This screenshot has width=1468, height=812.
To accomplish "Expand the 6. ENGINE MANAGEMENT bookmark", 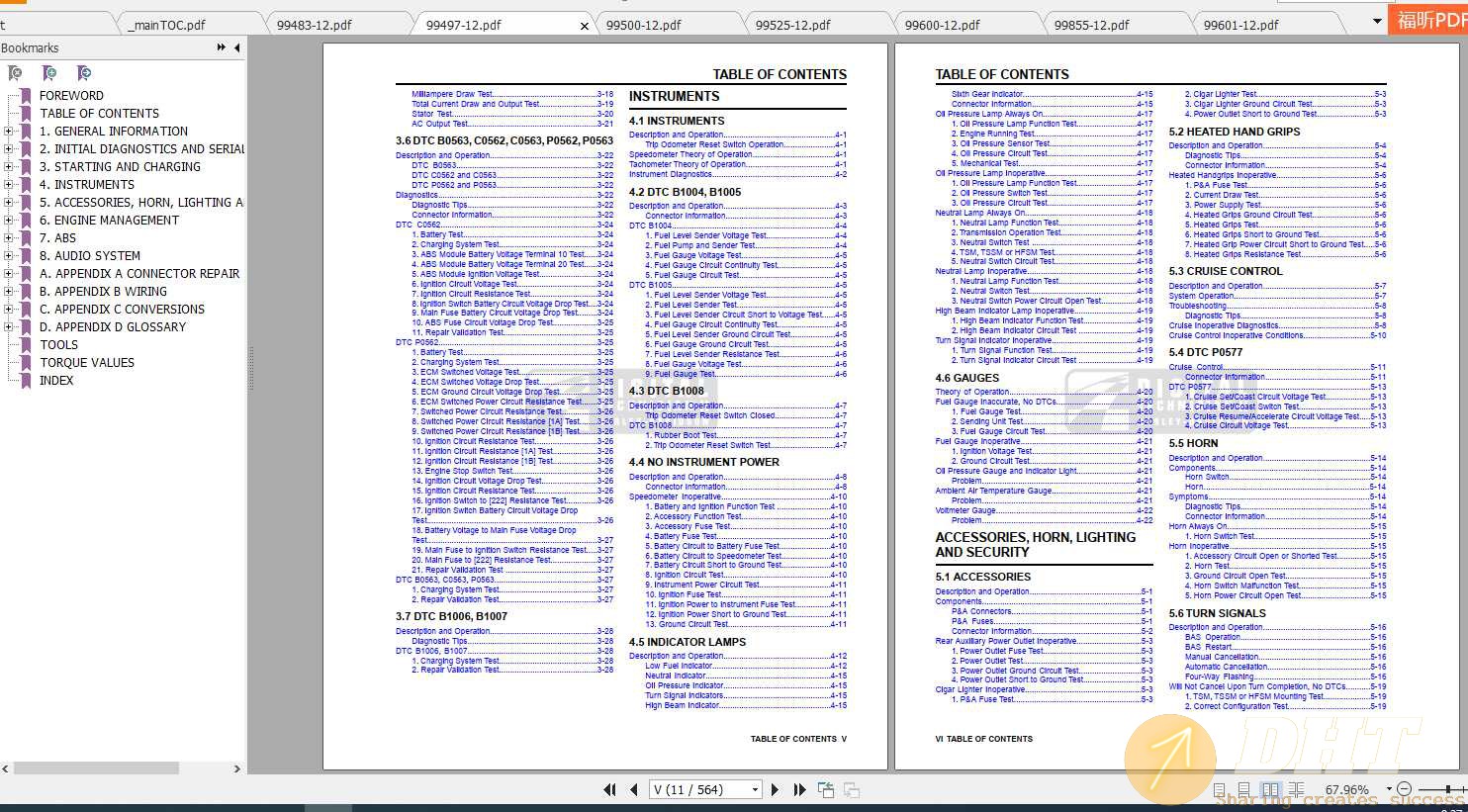I will pyautogui.click(x=8, y=221).
